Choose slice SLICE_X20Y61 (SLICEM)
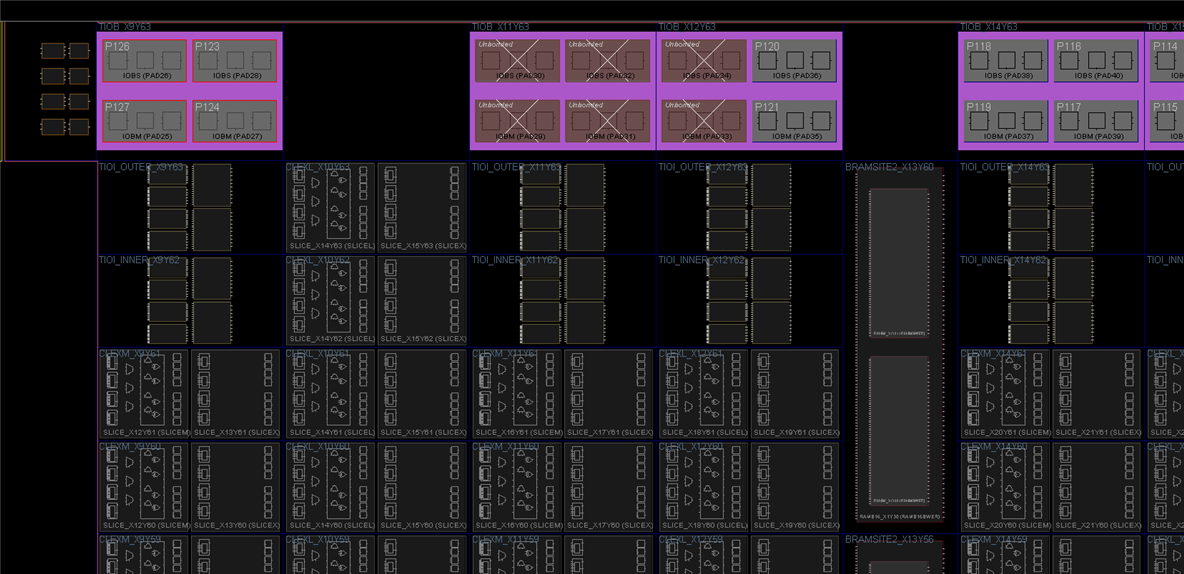Viewport: 1184px width, 574px height. [1005, 393]
